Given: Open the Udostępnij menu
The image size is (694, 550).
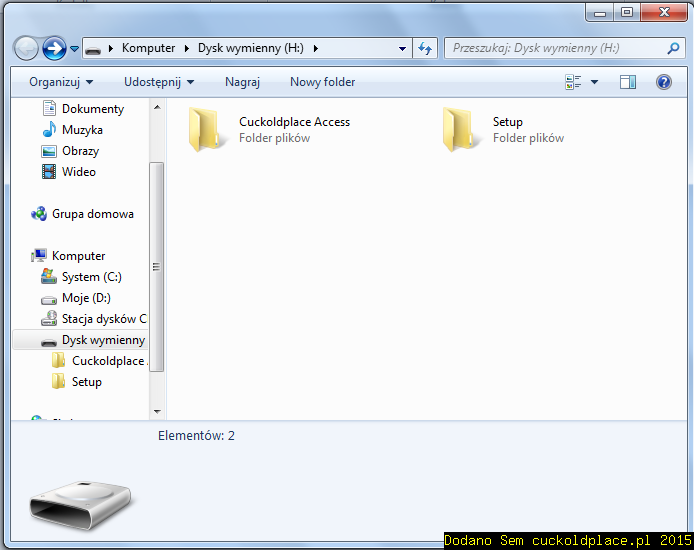Looking at the screenshot, I should click(x=158, y=82).
